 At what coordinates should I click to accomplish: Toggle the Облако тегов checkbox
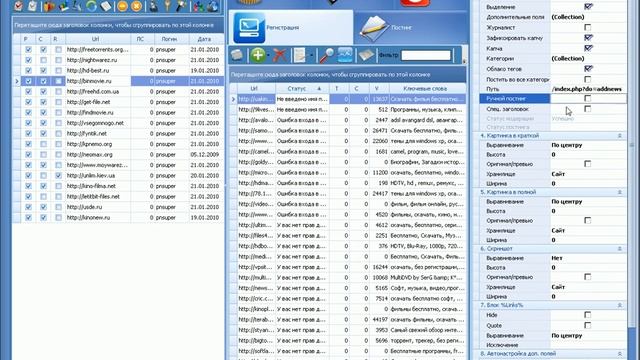pyautogui.click(x=588, y=69)
